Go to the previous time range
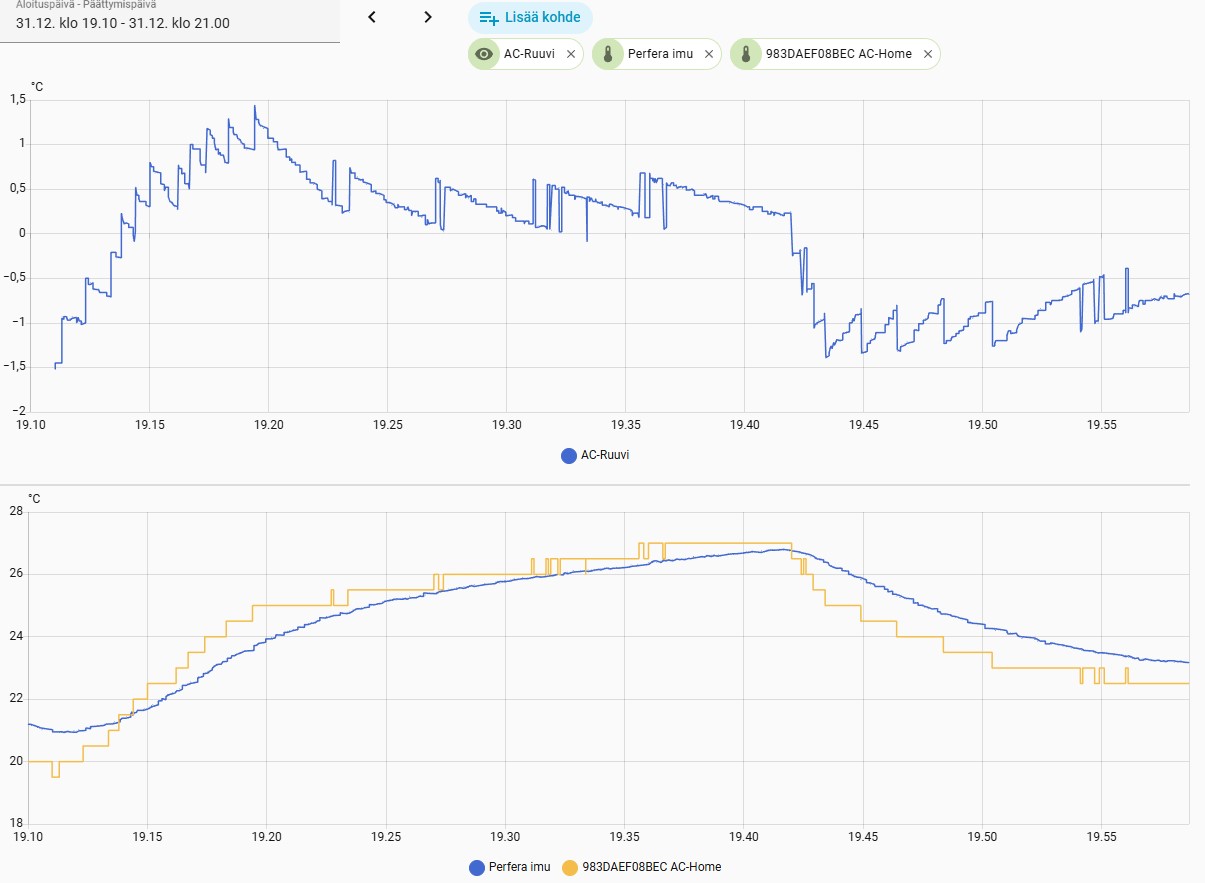The width and height of the screenshot is (1205, 883). pos(372,17)
